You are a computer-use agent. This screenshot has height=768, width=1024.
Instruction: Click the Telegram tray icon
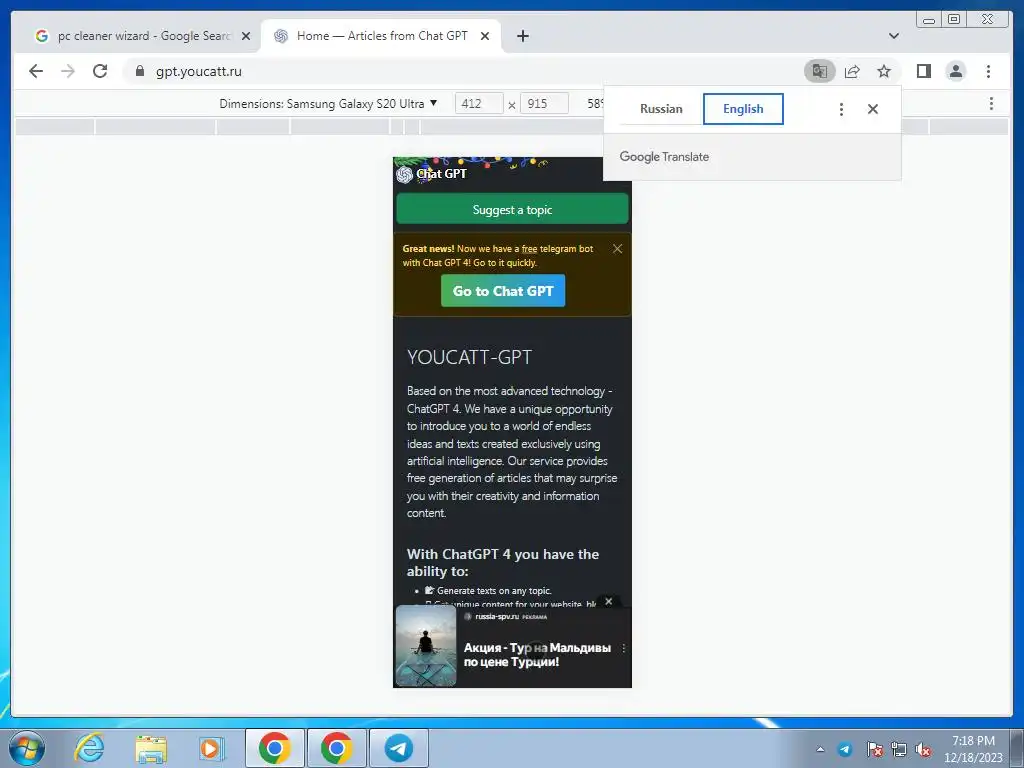844,750
